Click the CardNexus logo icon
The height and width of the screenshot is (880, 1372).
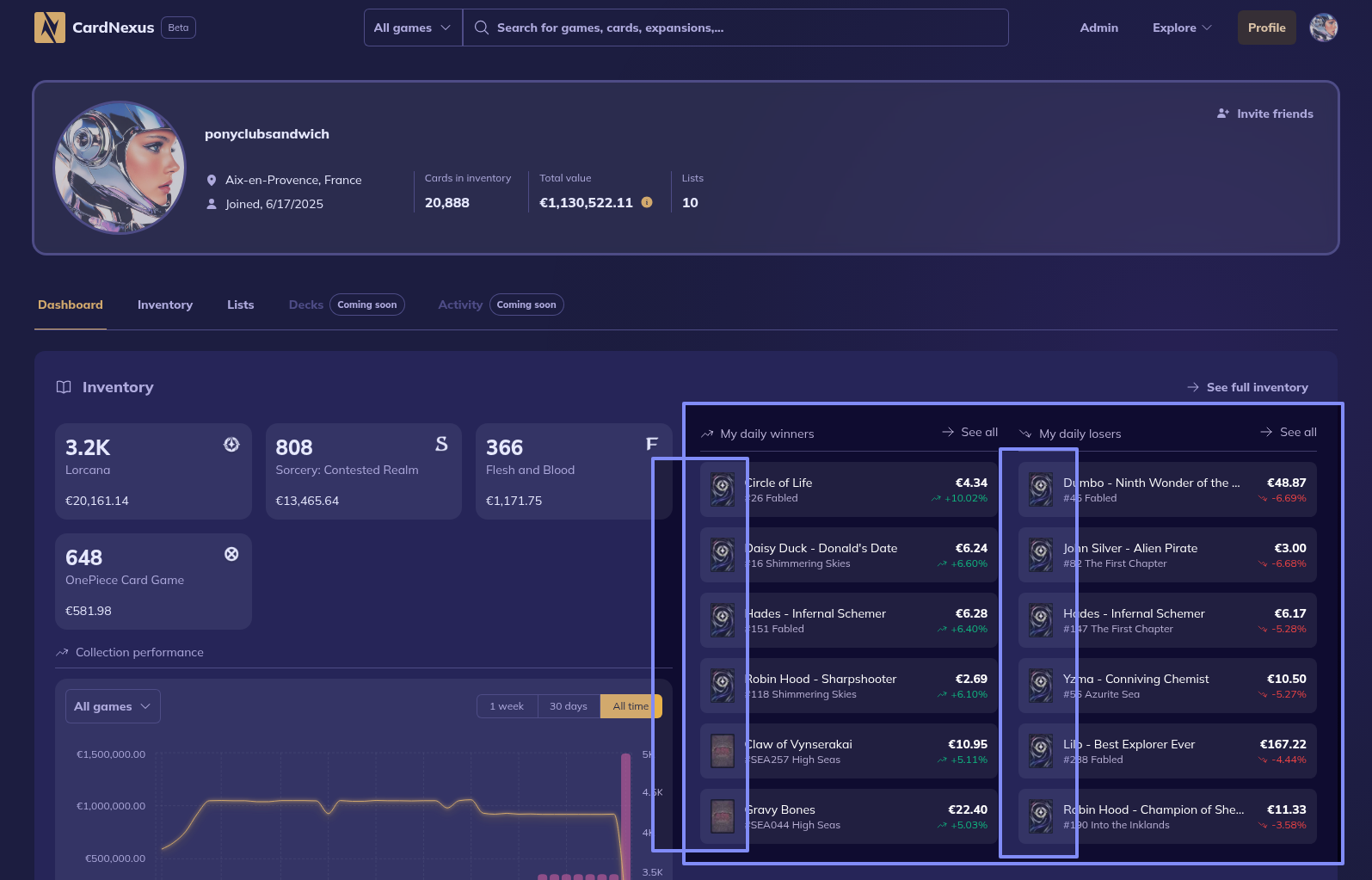pyautogui.click(x=50, y=28)
